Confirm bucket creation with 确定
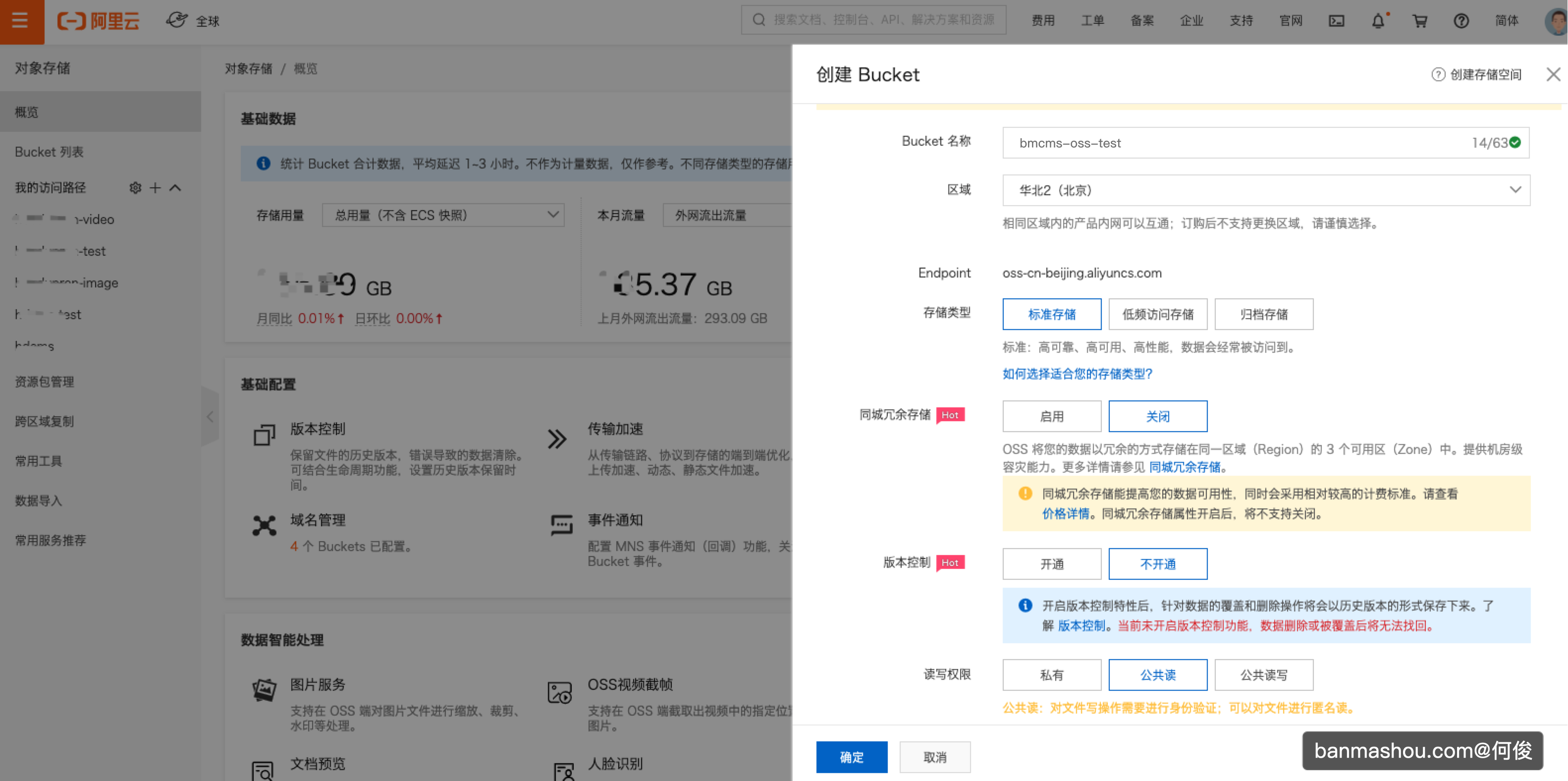 [852, 757]
